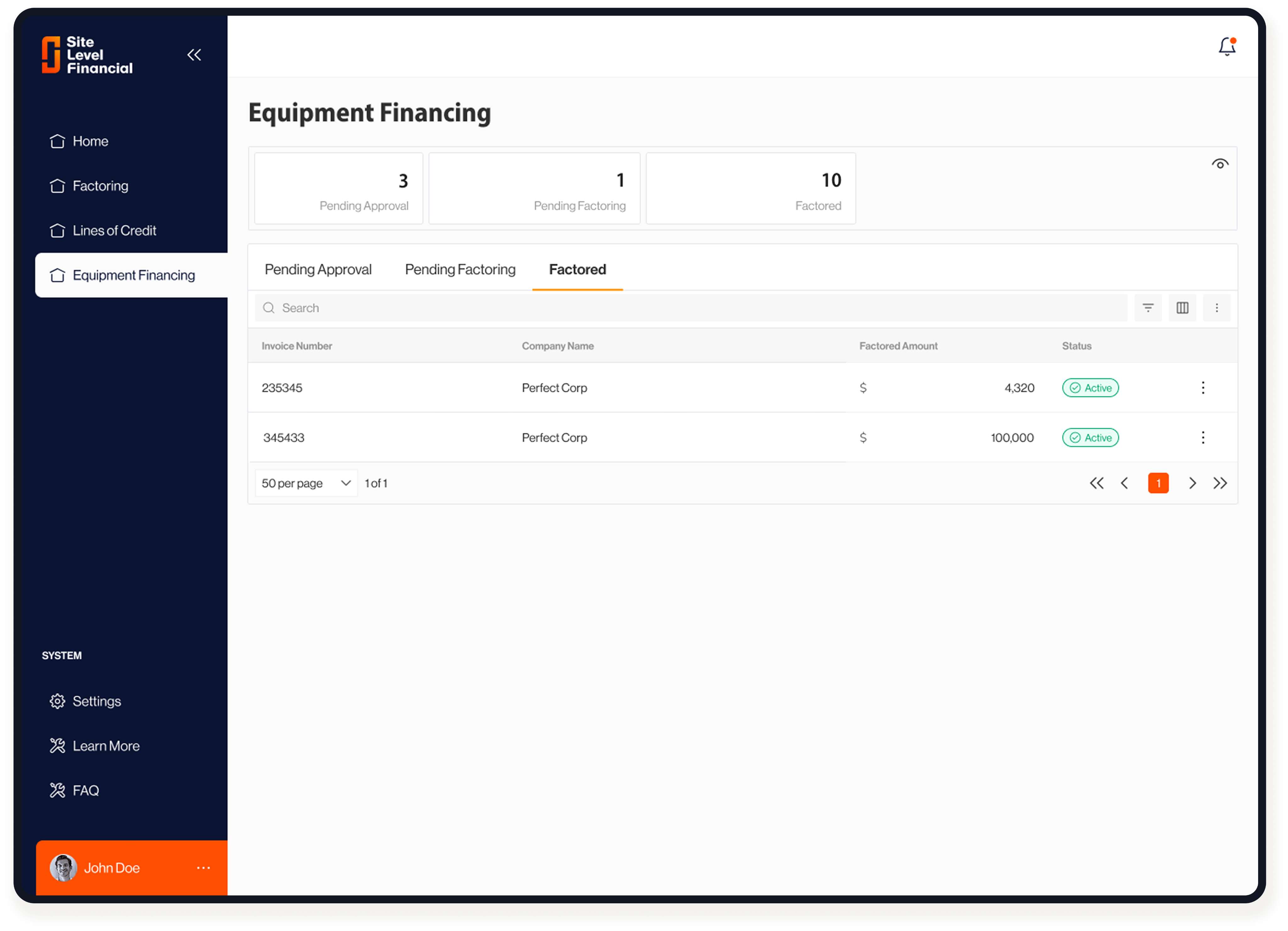Sort by Invoice Number column header
The width and height of the screenshot is (1288, 931).
[297, 345]
